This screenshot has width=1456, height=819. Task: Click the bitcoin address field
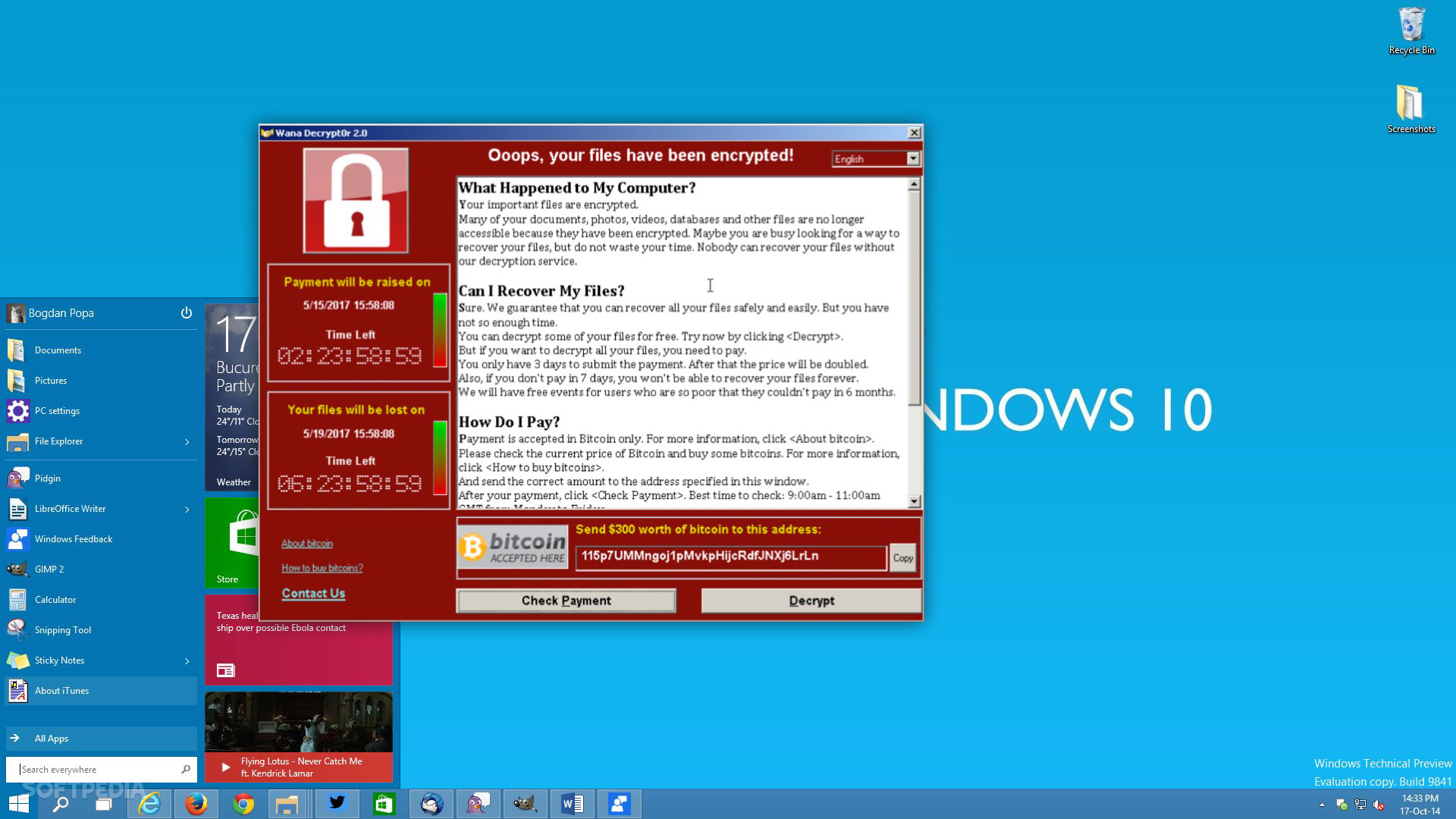(730, 557)
